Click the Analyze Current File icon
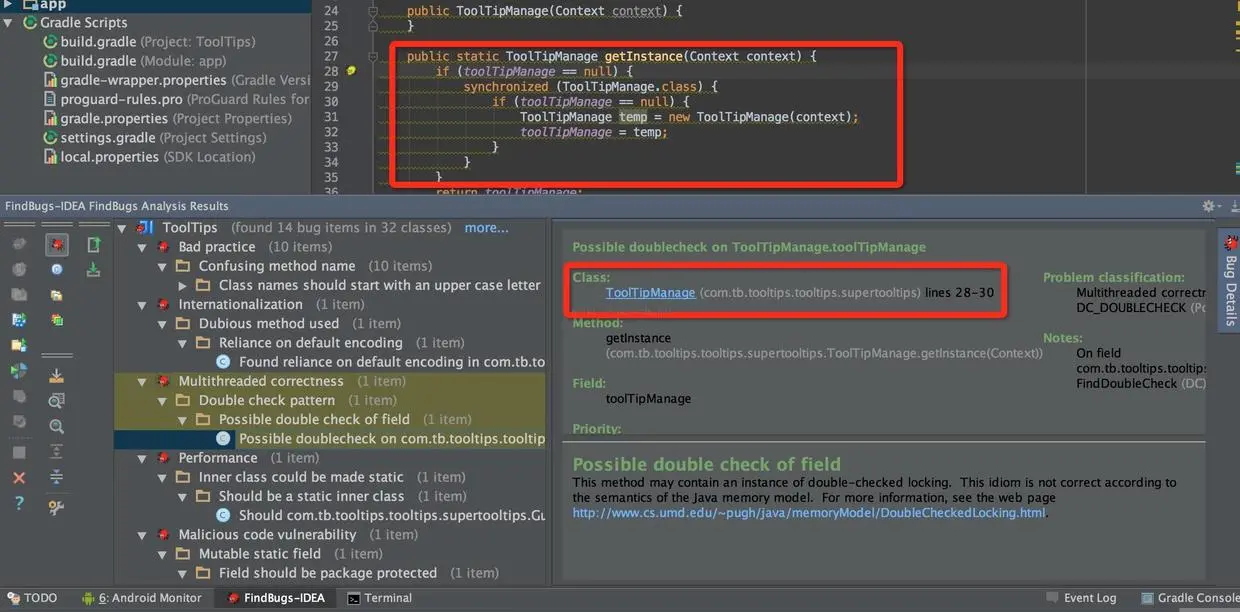 pos(19,244)
